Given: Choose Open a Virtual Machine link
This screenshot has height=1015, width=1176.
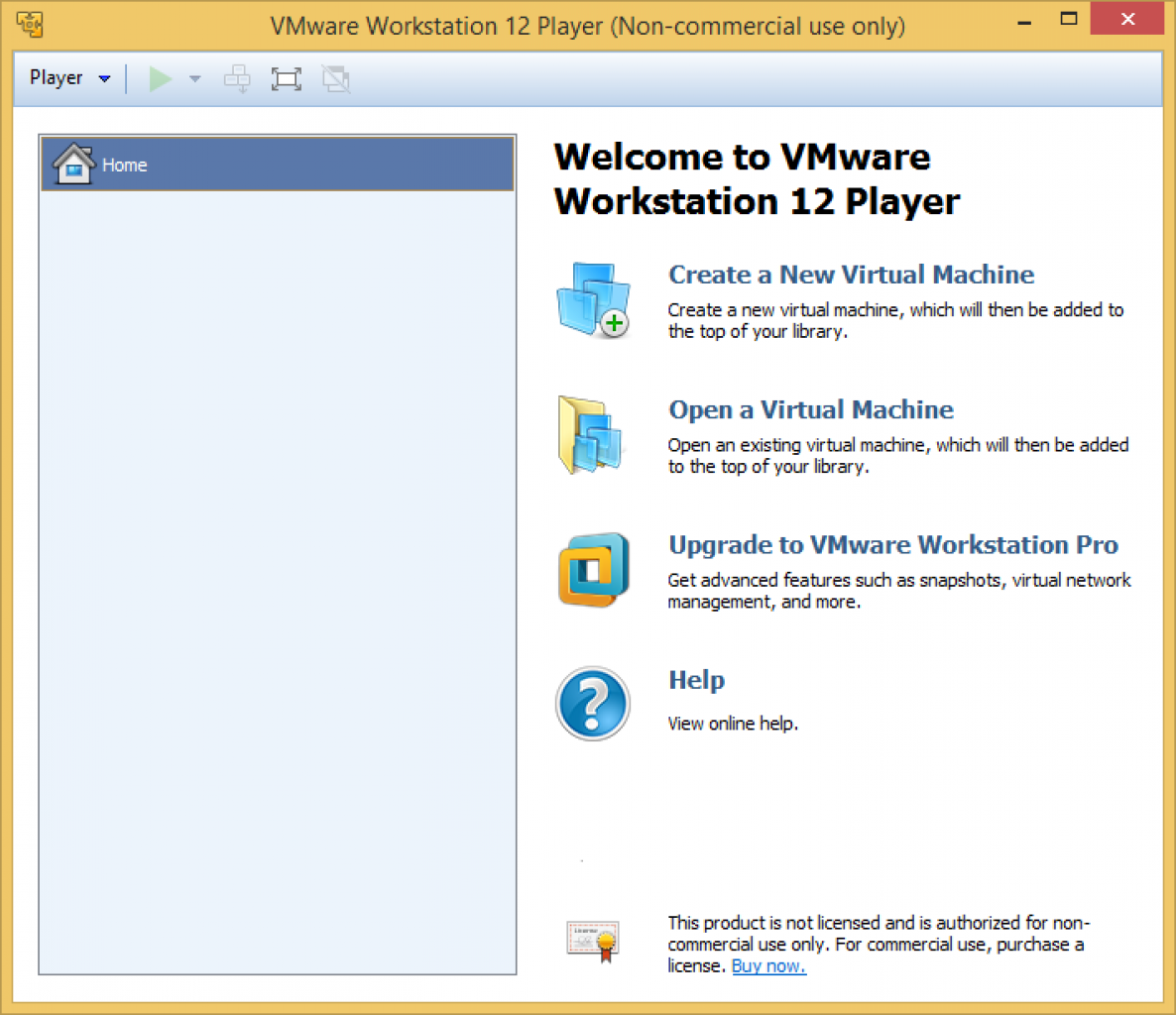Looking at the screenshot, I should point(811,409).
